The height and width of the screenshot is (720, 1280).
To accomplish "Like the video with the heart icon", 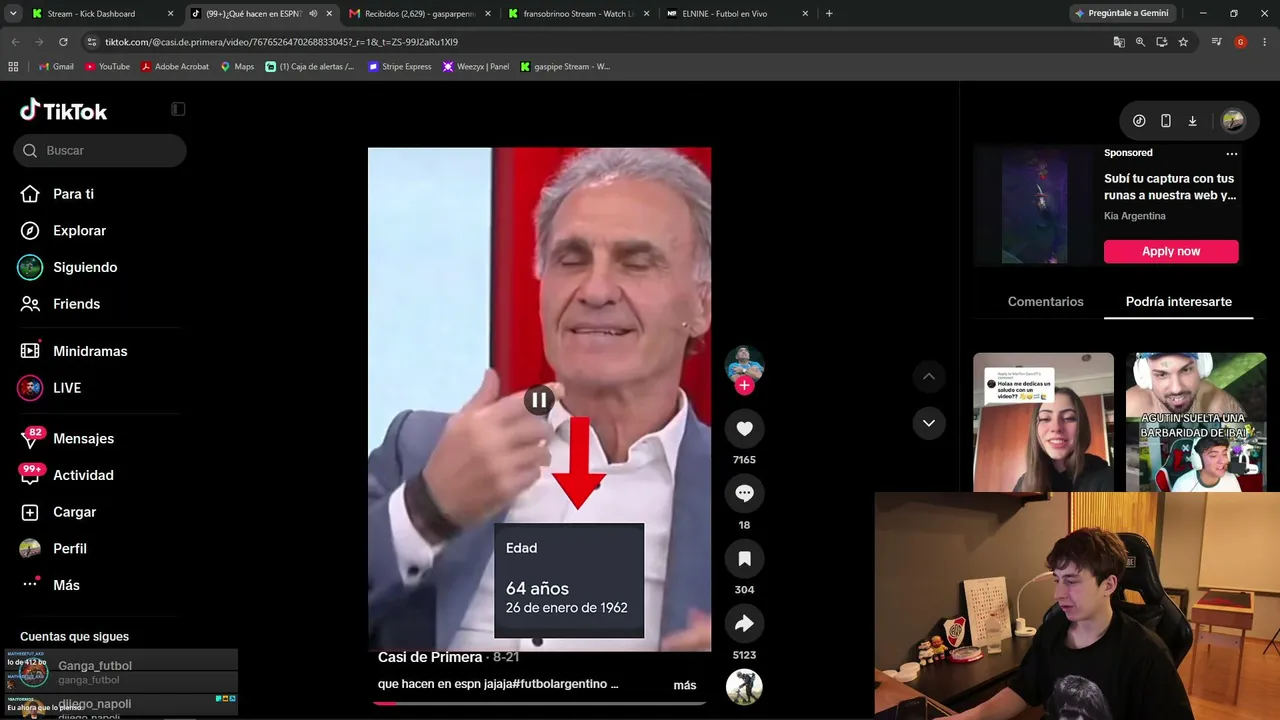I will 744,429.
